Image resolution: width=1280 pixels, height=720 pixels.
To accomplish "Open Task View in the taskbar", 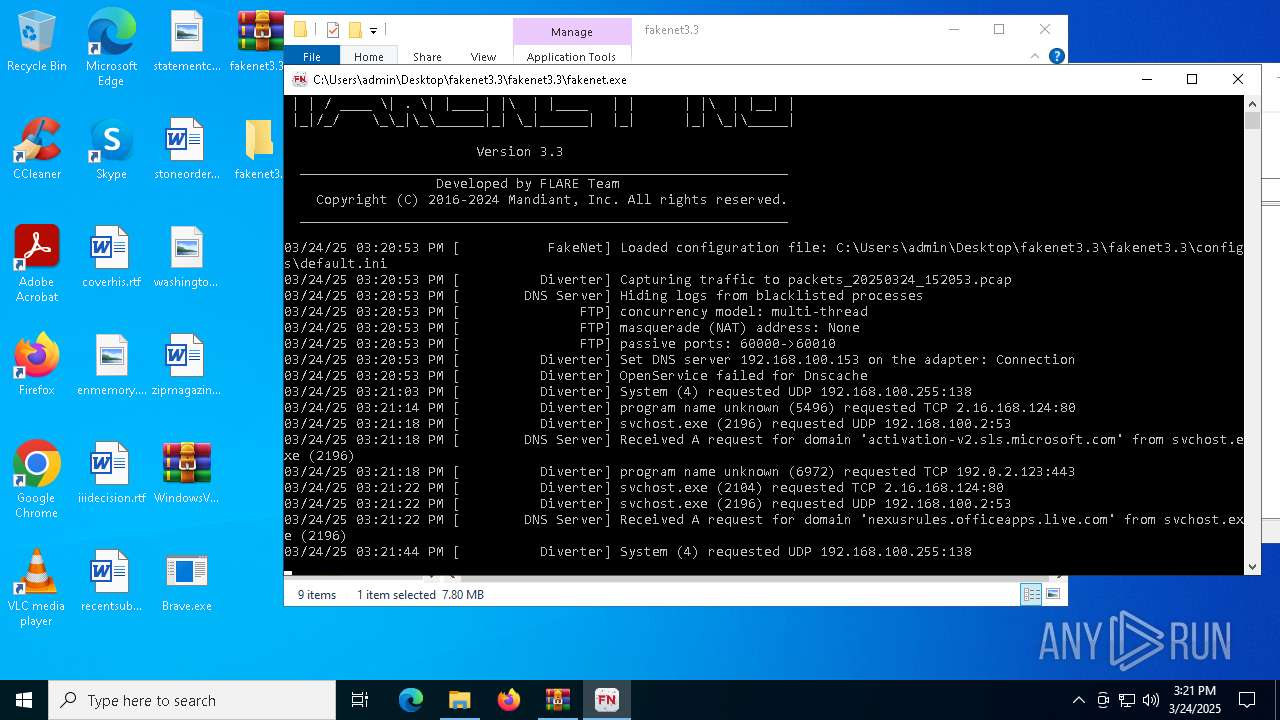I will click(360, 700).
